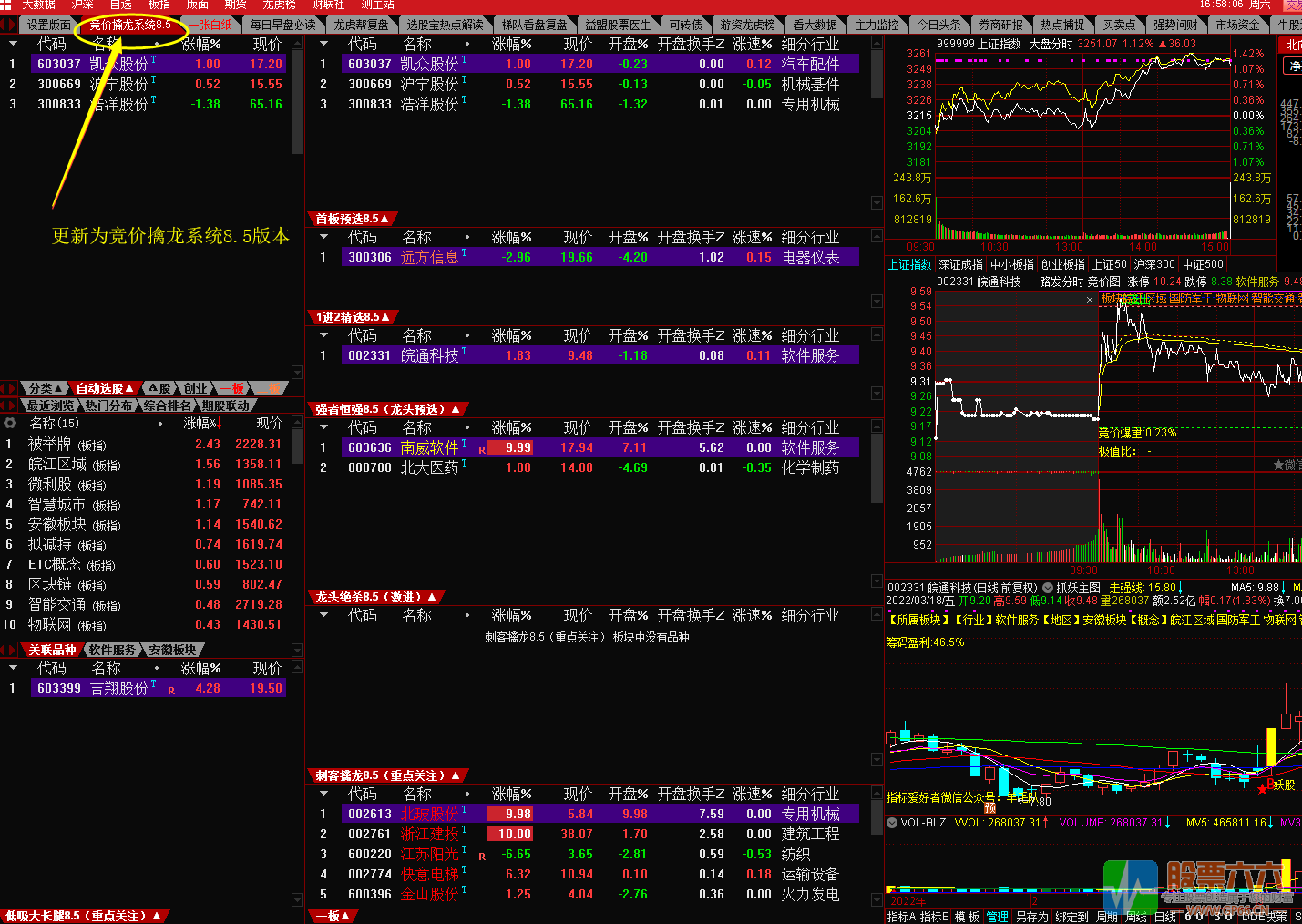
Task: Toggle the 强者恒强8.5 (龙头预选) panel header
Action: [387, 409]
